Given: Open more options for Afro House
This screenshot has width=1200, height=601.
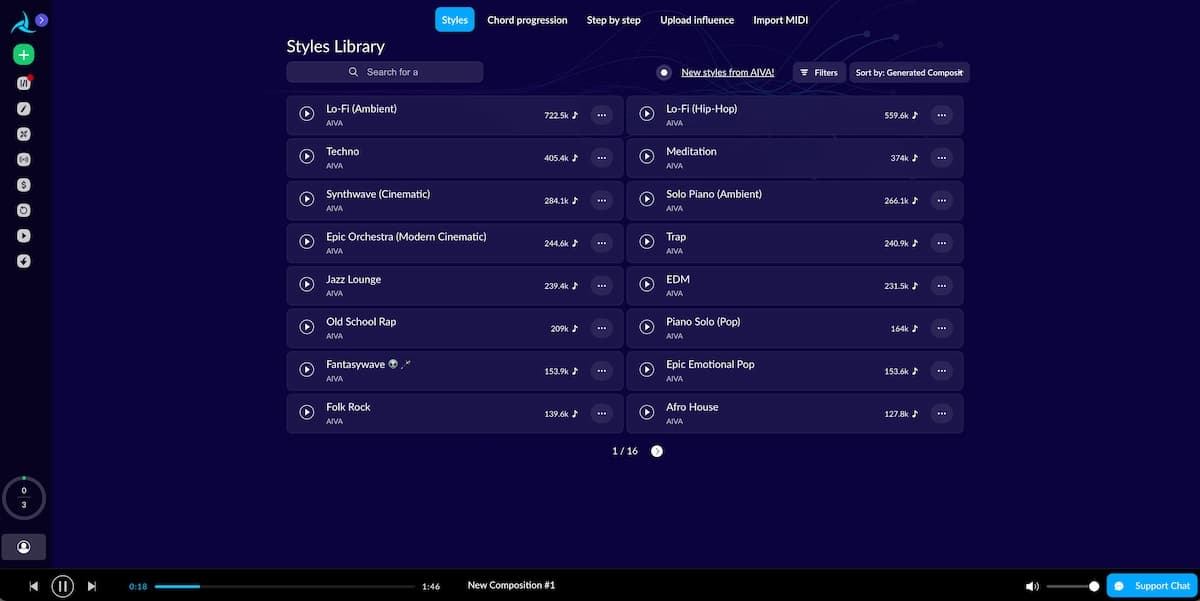Looking at the screenshot, I should (x=941, y=413).
